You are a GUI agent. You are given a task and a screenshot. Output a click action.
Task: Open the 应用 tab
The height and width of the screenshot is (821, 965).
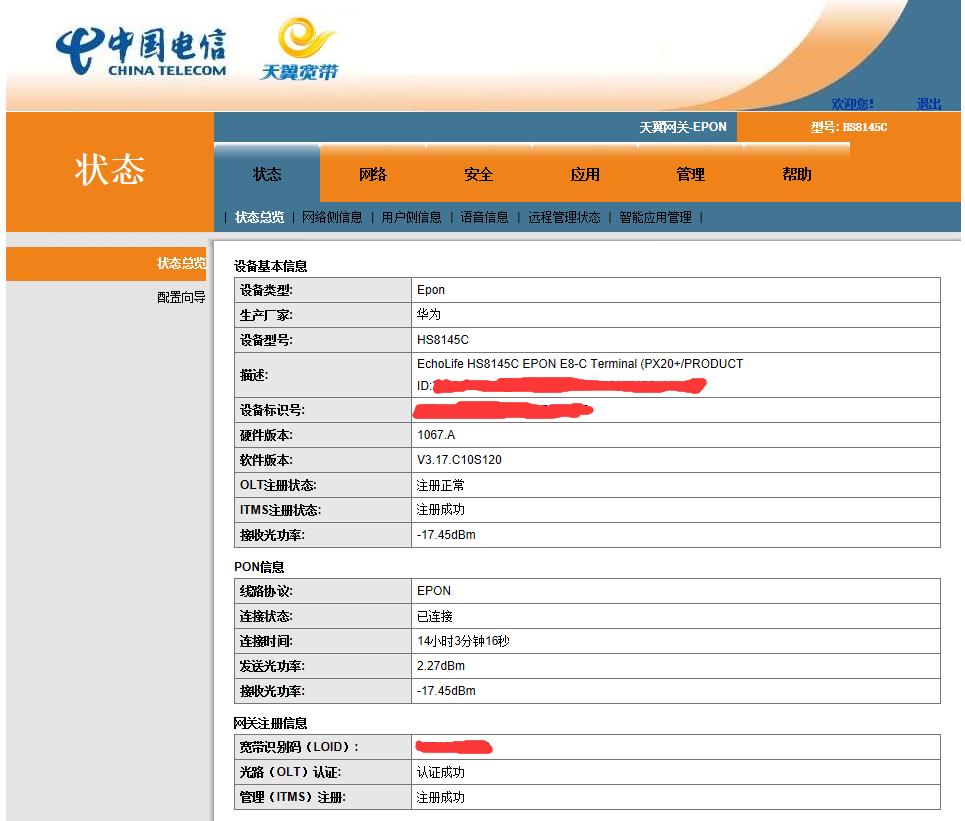point(585,173)
